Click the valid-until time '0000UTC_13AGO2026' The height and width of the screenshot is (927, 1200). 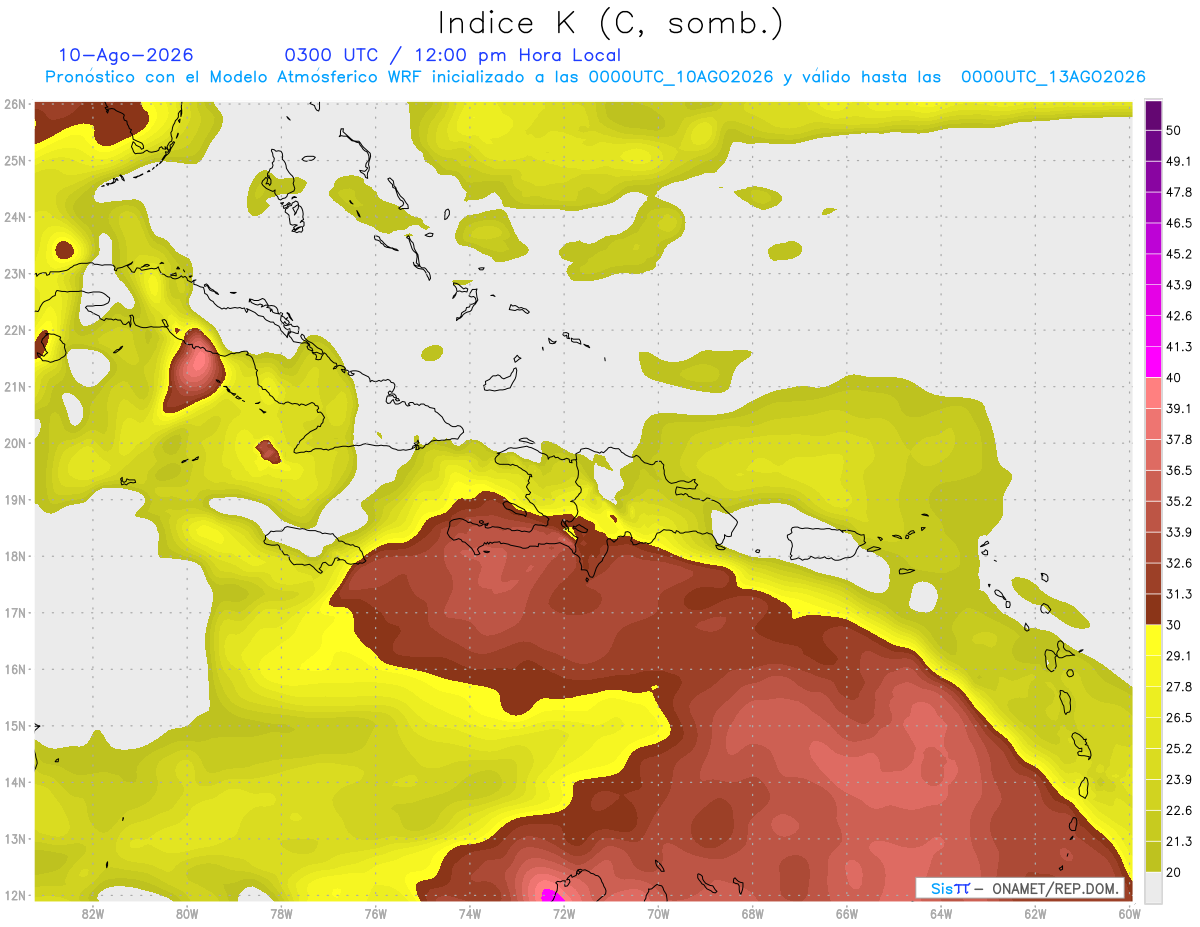coord(1053,77)
